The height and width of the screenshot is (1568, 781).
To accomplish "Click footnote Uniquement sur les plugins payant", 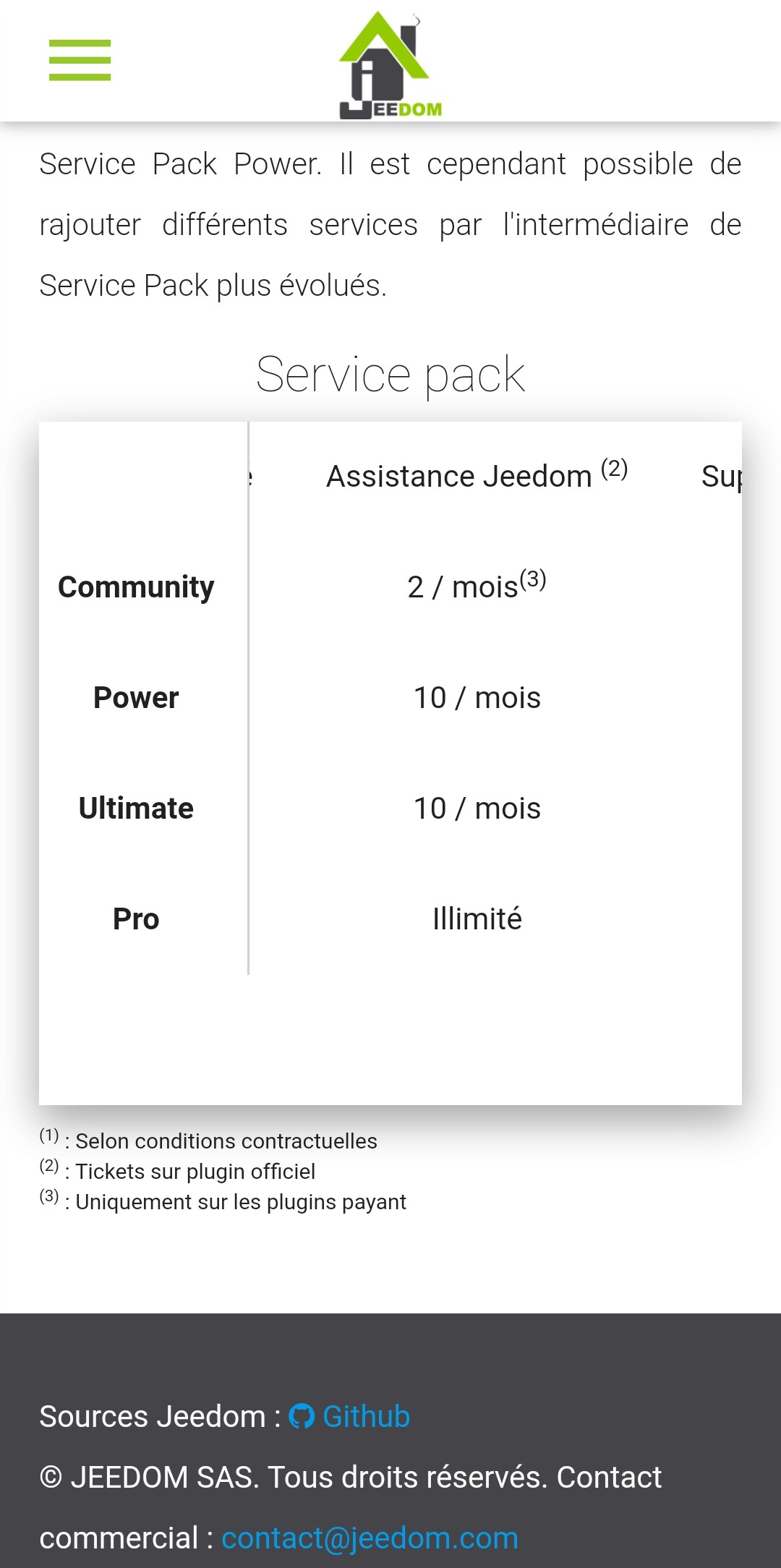I will tap(223, 1200).
